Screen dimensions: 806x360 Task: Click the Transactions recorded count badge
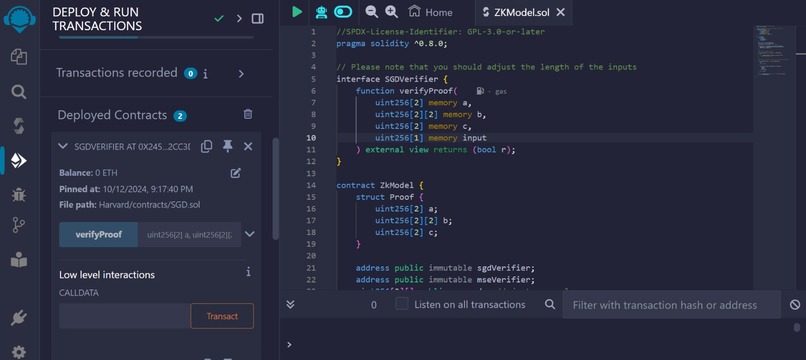click(x=191, y=74)
